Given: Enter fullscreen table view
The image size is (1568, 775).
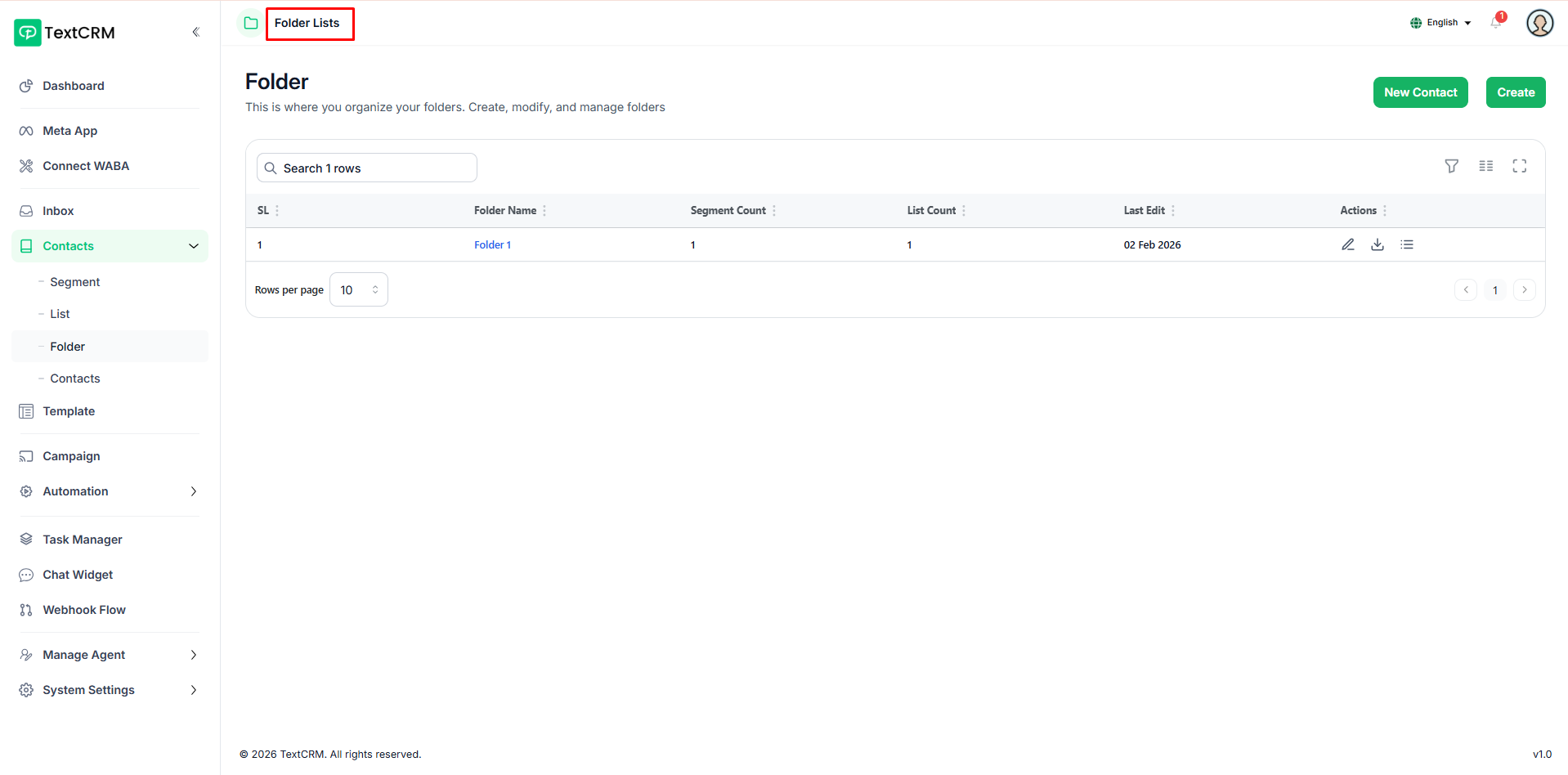Looking at the screenshot, I should click(1519, 166).
